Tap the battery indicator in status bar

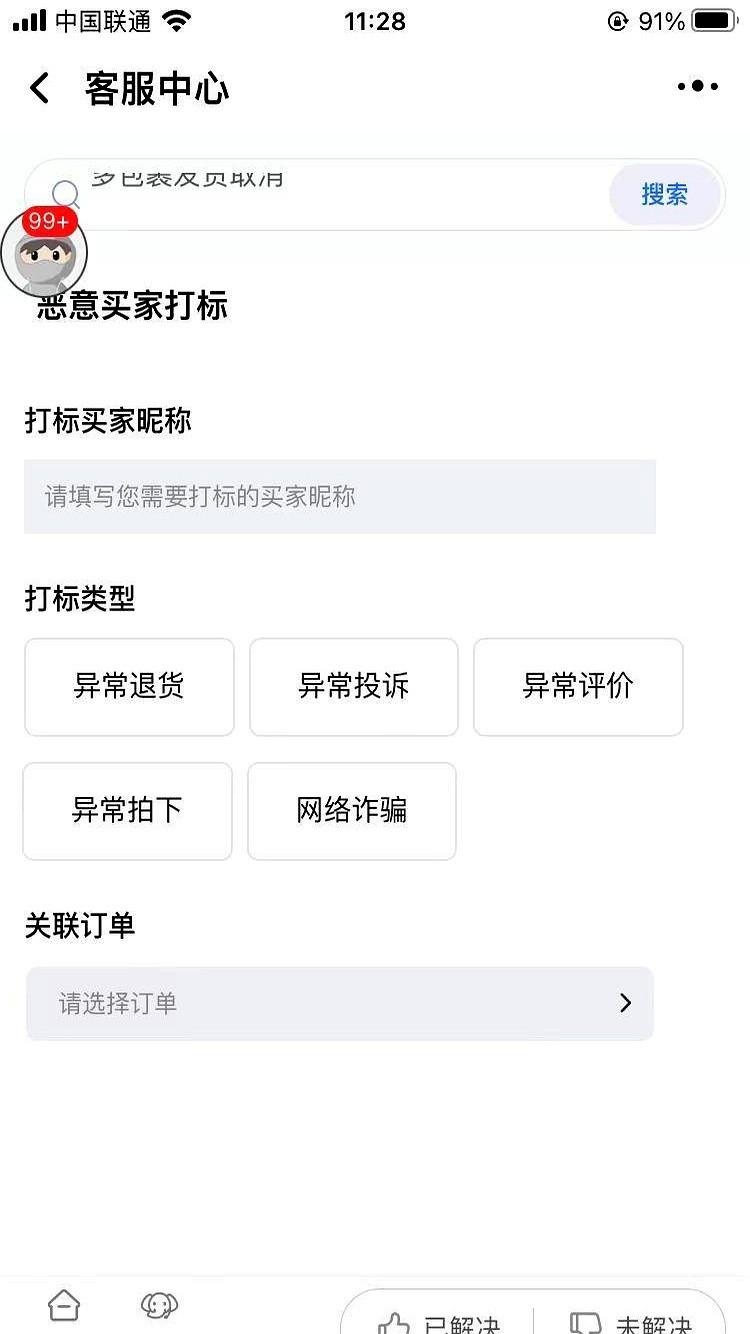coord(715,21)
